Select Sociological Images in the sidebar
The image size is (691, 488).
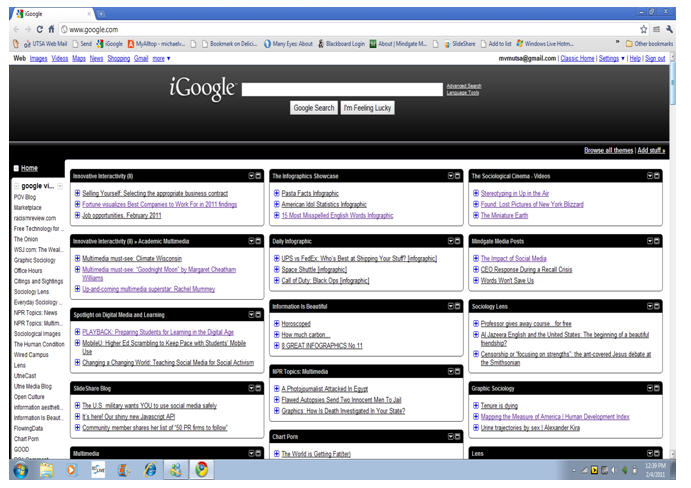37,334
